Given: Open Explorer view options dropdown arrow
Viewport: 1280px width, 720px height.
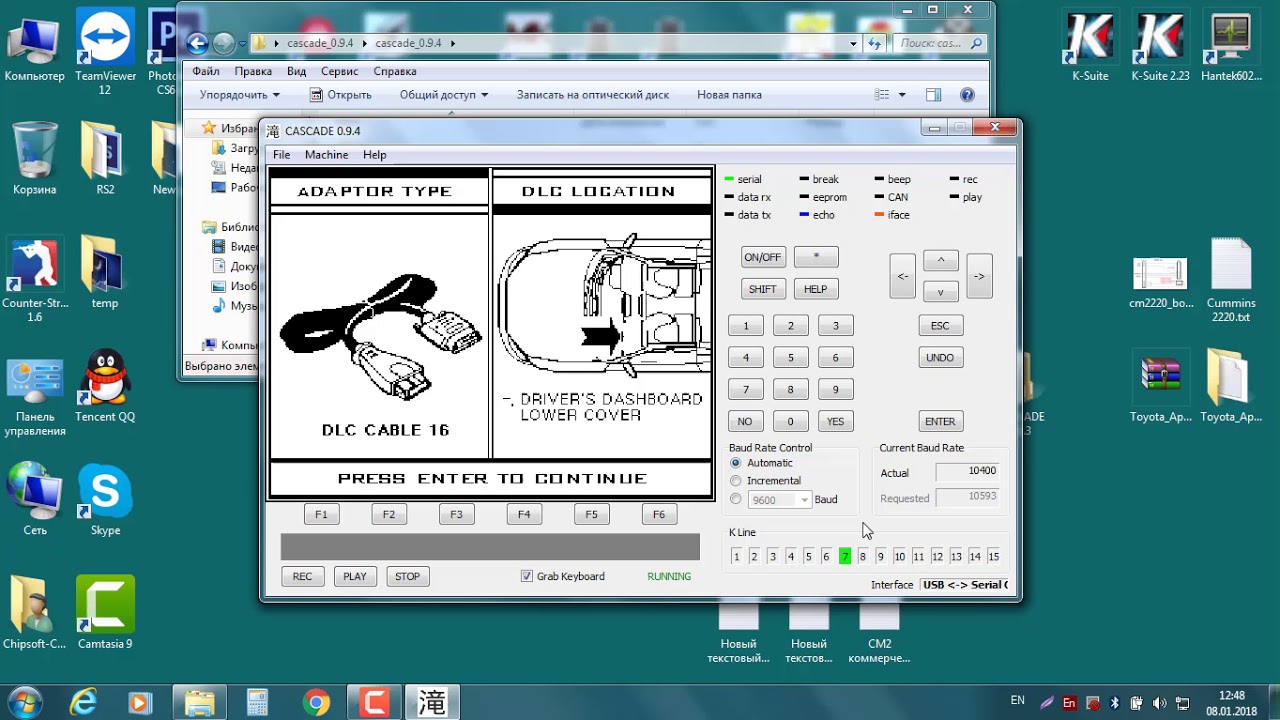Looking at the screenshot, I should pos(902,95).
